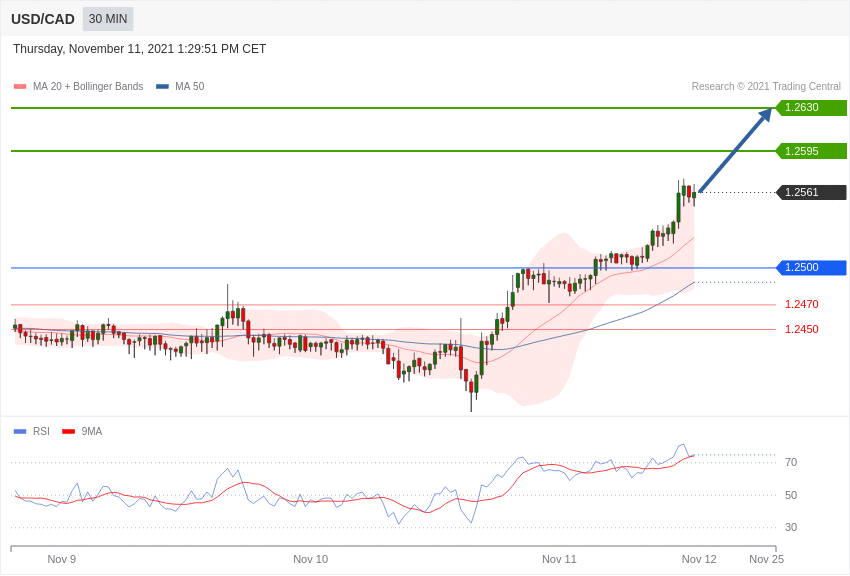Click the RSI 70 level label
Screen dimensions: 850x576
point(791,462)
